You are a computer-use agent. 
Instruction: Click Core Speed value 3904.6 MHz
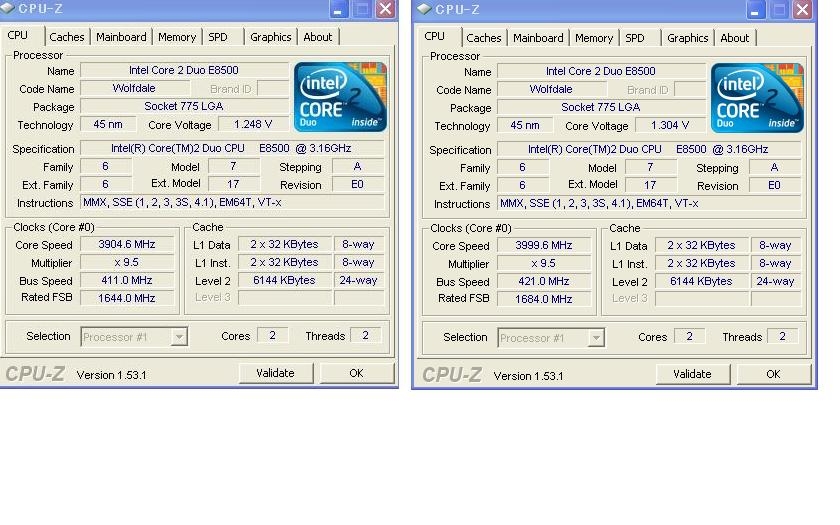pyautogui.click(x=127, y=244)
